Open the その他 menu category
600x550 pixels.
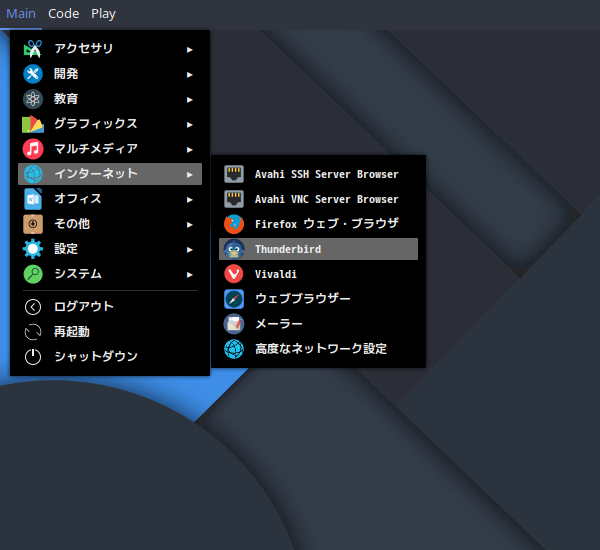tap(110, 224)
